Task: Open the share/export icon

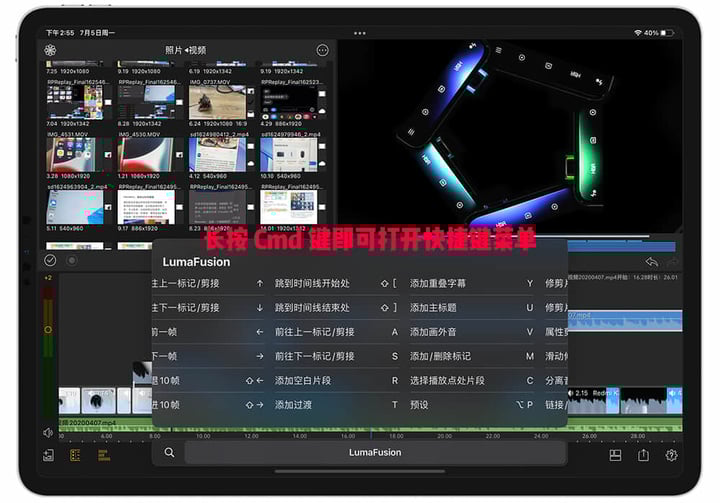Action: 643,455
